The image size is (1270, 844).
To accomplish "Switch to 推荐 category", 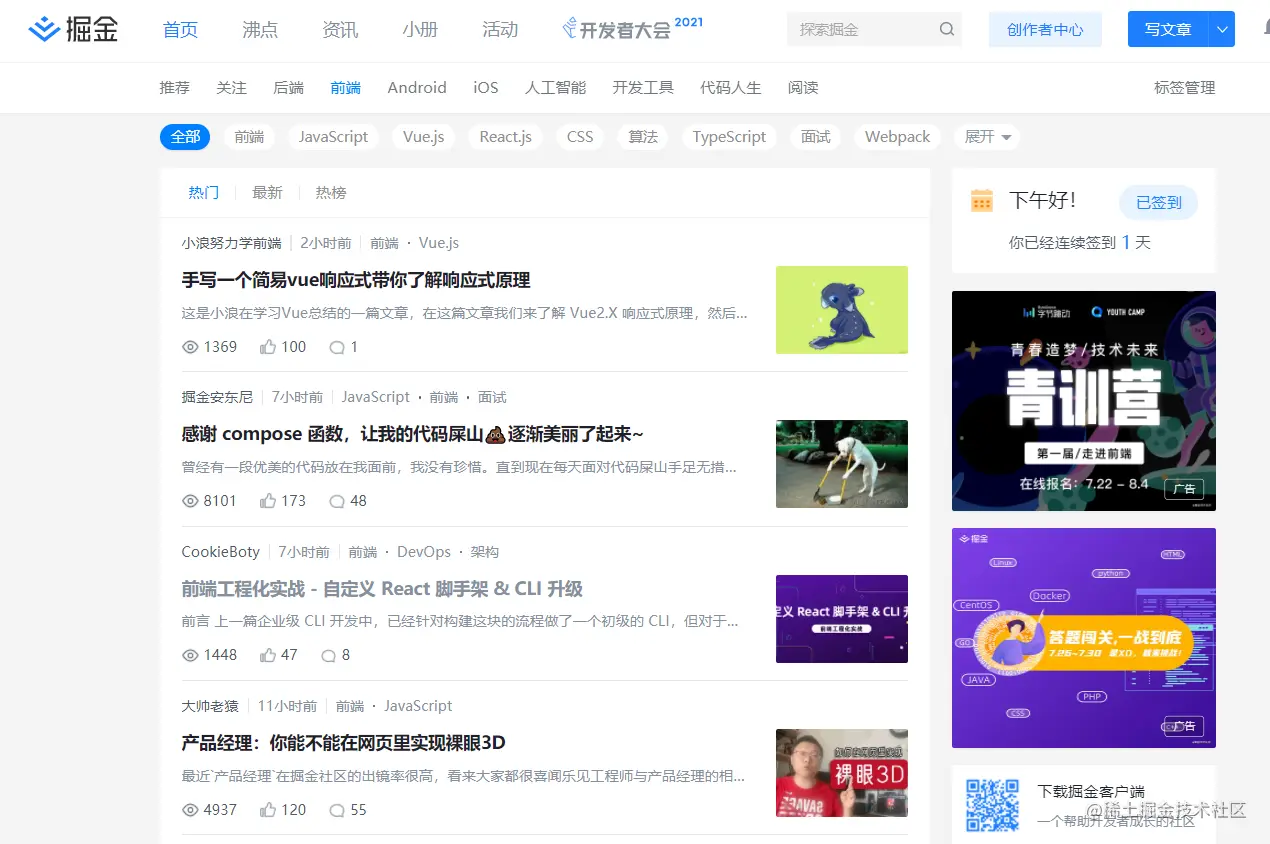I will pyautogui.click(x=174, y=88).
